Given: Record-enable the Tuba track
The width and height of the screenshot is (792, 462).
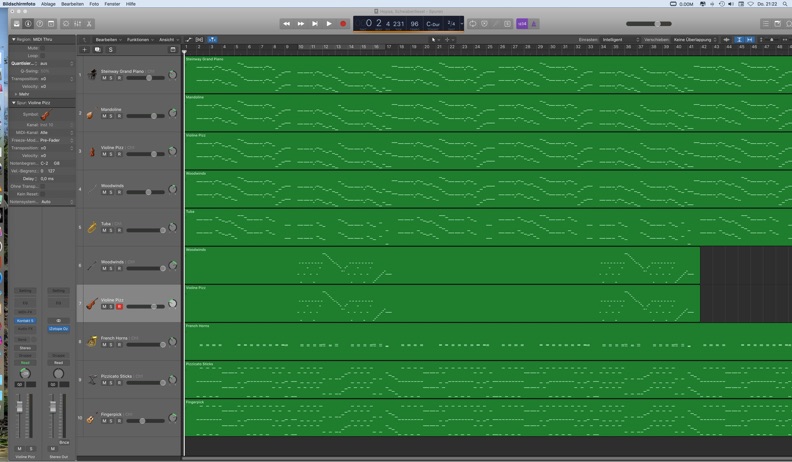Looking at the screenshot, I should pyautogui.click(x=119, y=230).
